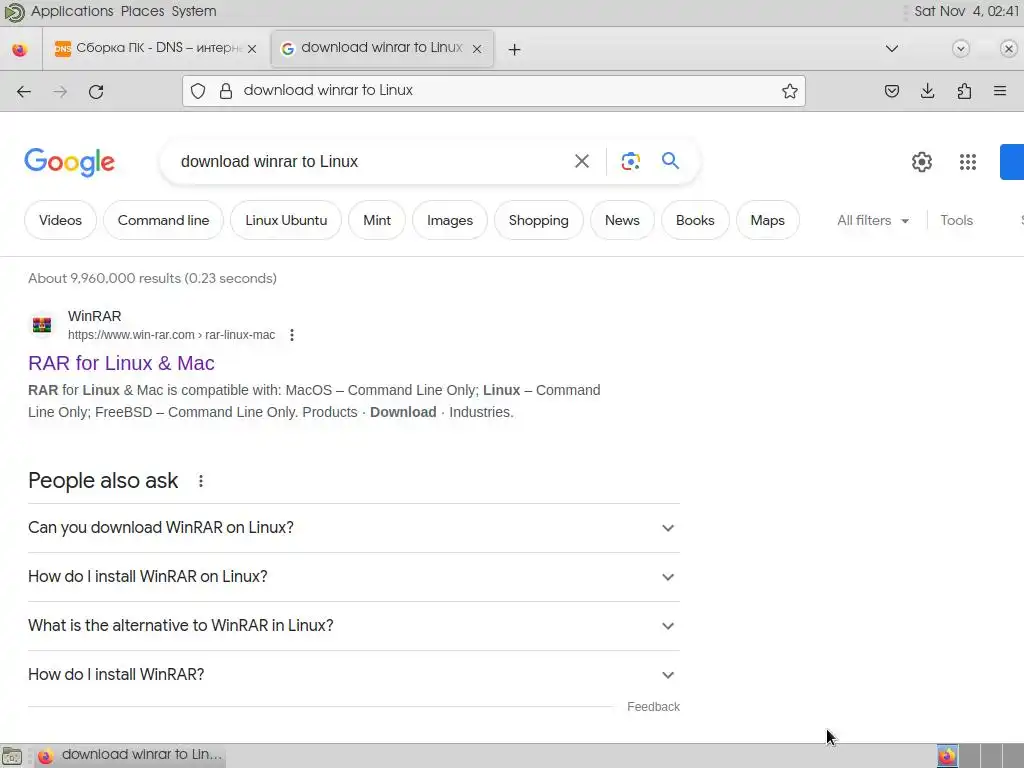Open a new browser tab

(515, 50)
